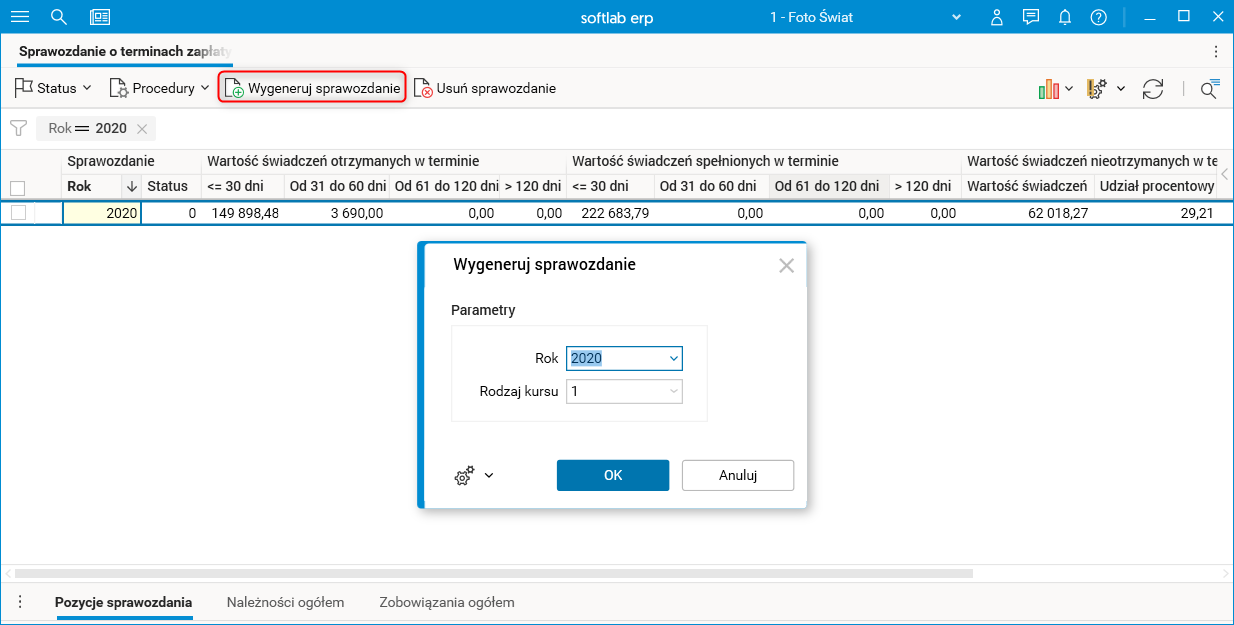
Task: Click the value 3 690,00 cell
Action: (337, 213)
